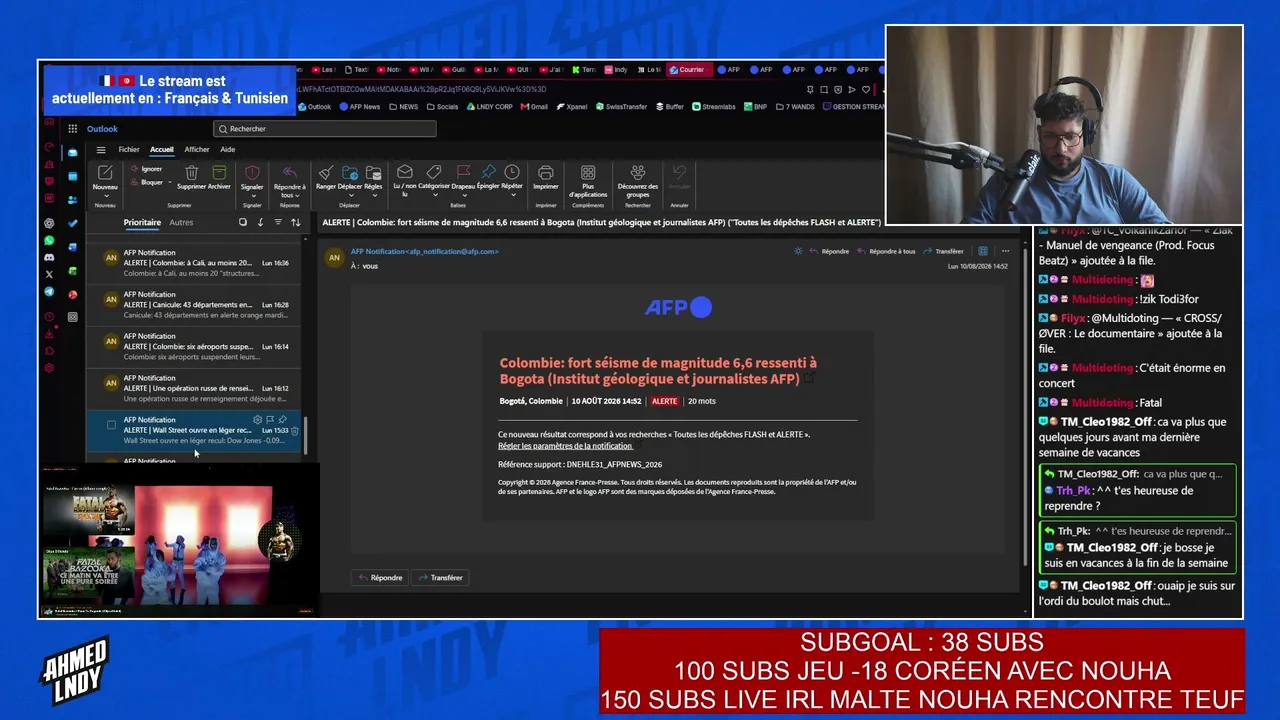Screen dimensions: 1280x720
Task: Click the Transférer button below message
Action: click(440, 577)
